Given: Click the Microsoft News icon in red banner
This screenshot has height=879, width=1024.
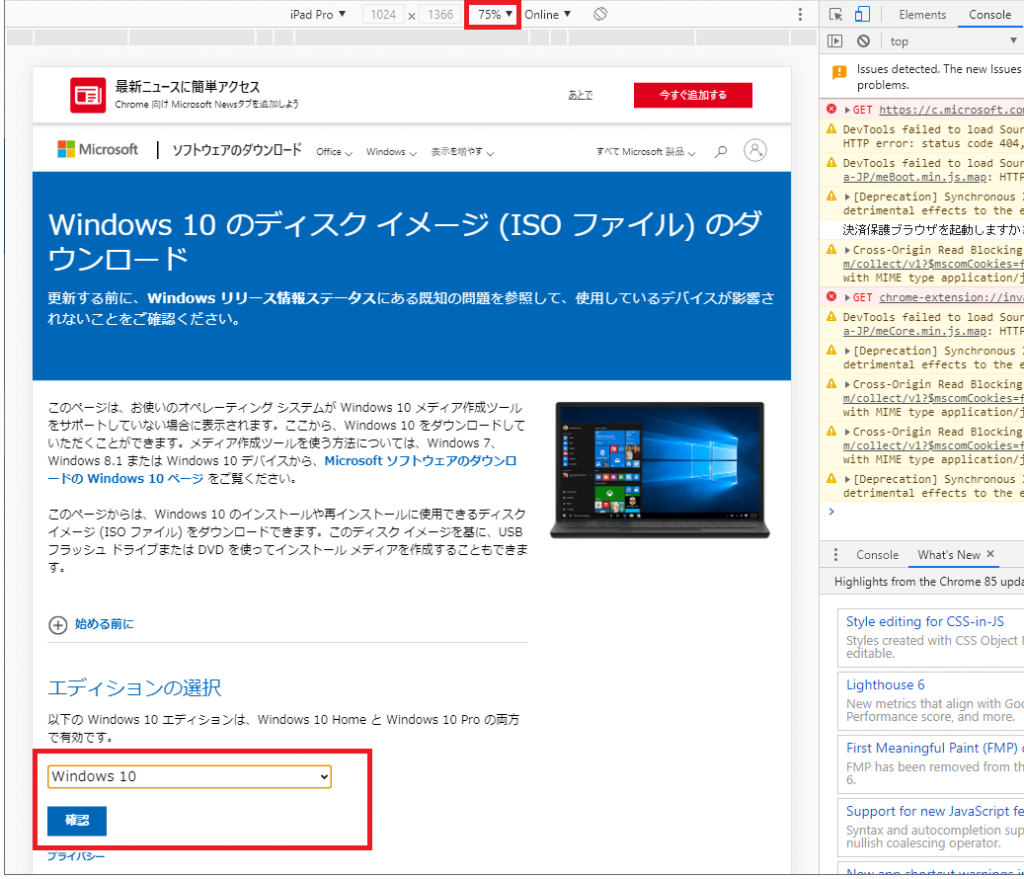Looking at the screenshot, I should 88,94.
